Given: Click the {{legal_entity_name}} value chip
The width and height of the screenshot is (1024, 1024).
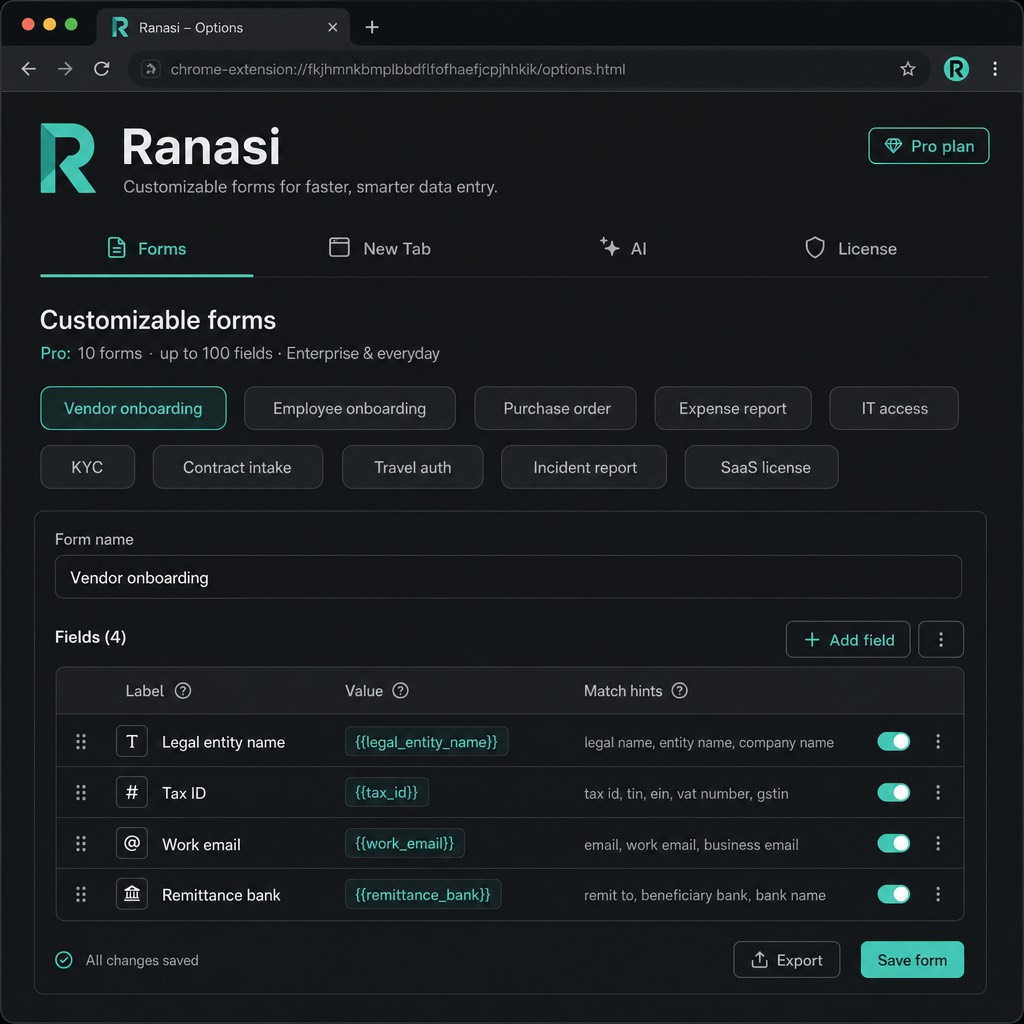Looking at the screenshot, I should point(426,741).
